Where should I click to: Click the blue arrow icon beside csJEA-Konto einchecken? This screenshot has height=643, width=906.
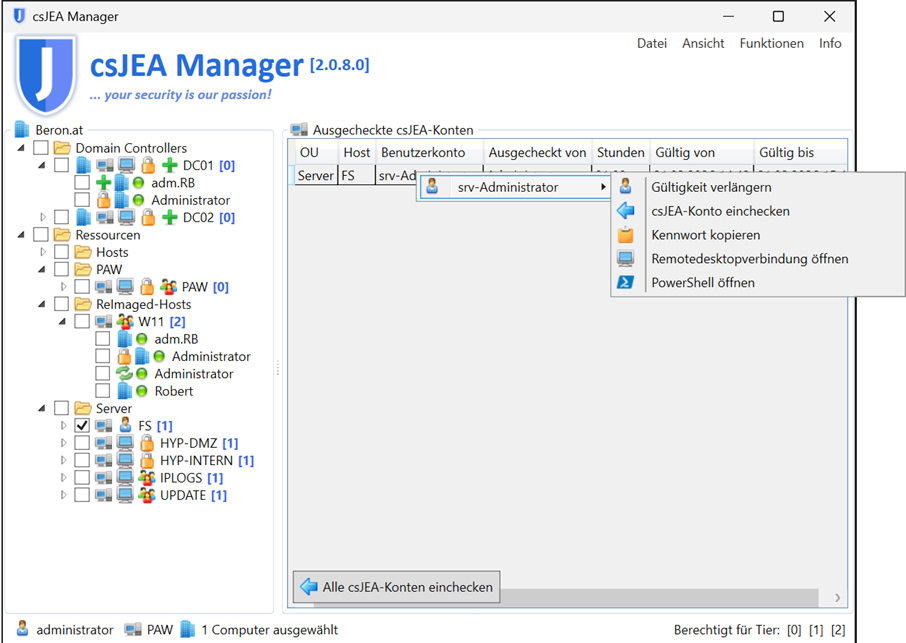(625, 211)
